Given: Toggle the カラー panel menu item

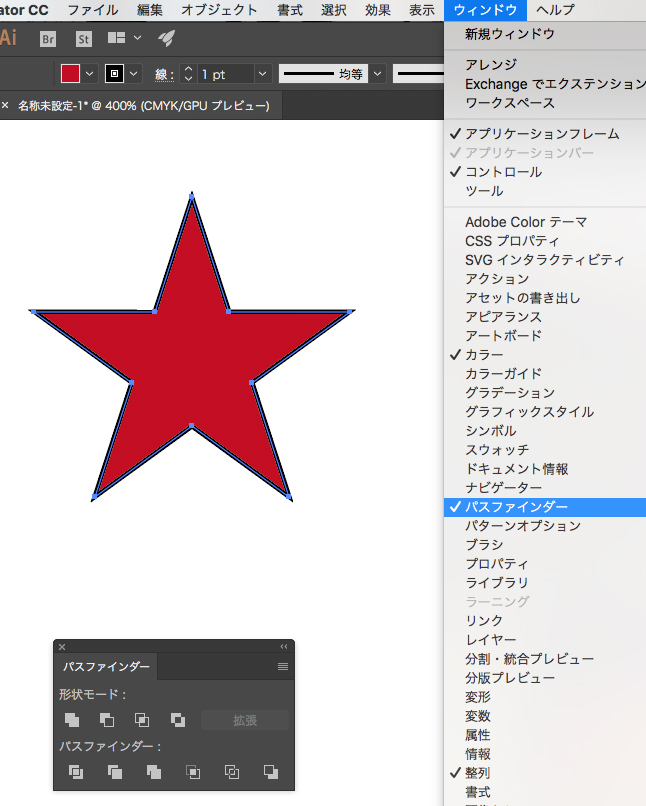Looking at the screenshot, I should coord(484,355).
